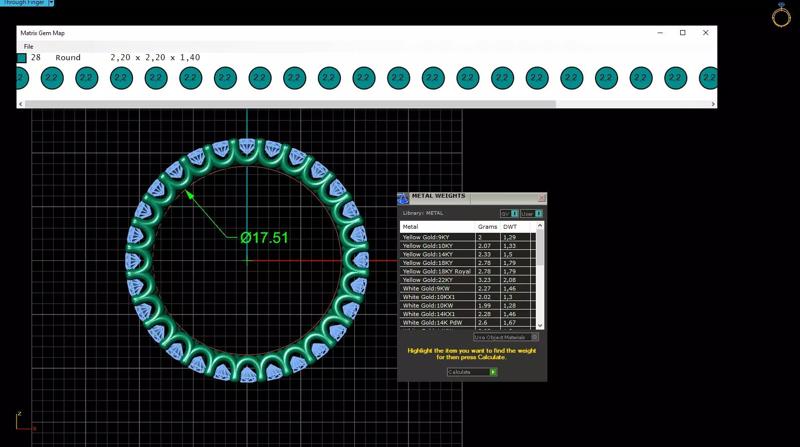The height and width of the screenshot is (447, 800).
Task: Open File menu in Matrix Gem Map
Action: pos(29,46)
